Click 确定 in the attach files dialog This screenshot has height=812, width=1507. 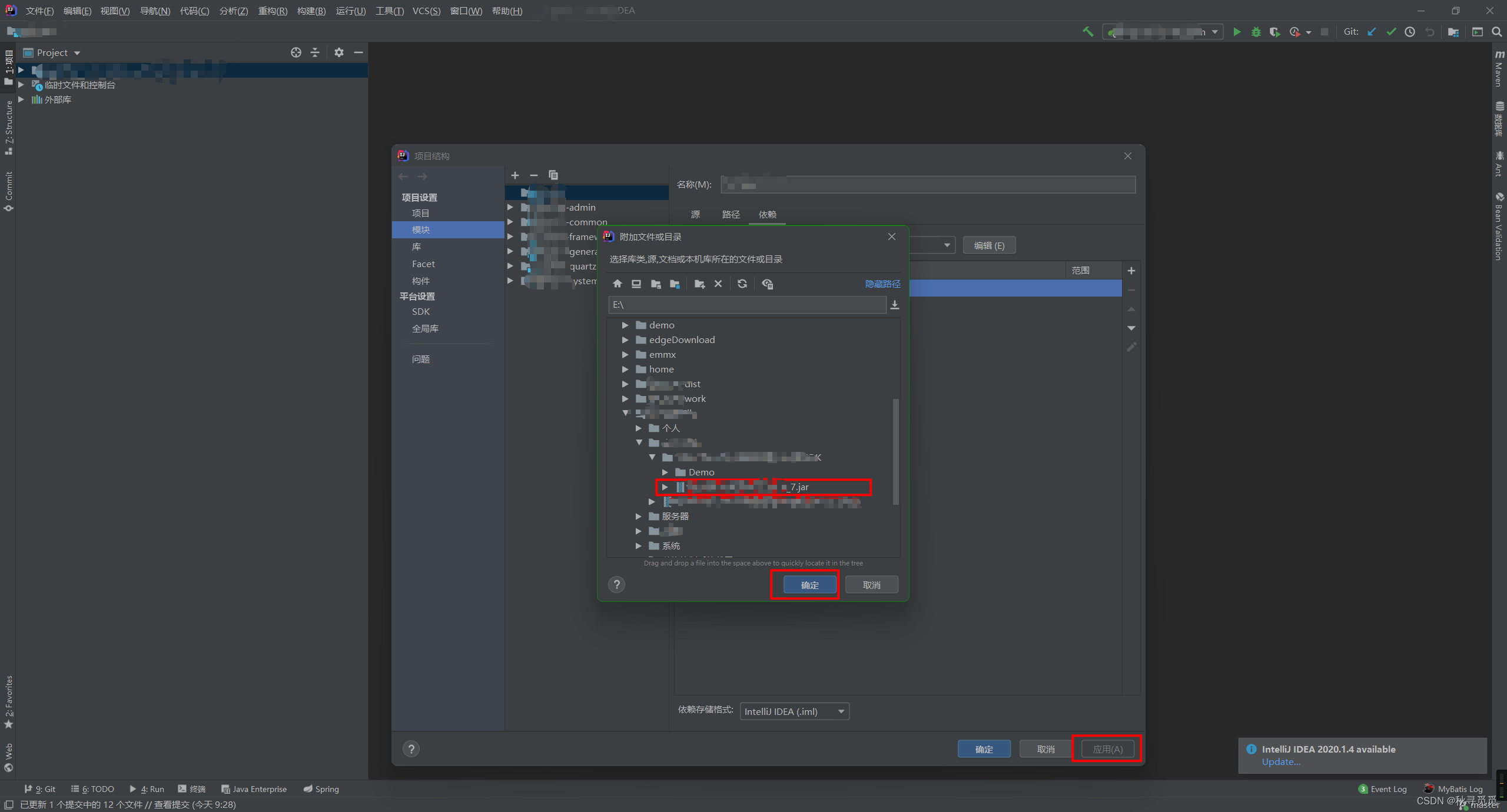click(809, 585)
